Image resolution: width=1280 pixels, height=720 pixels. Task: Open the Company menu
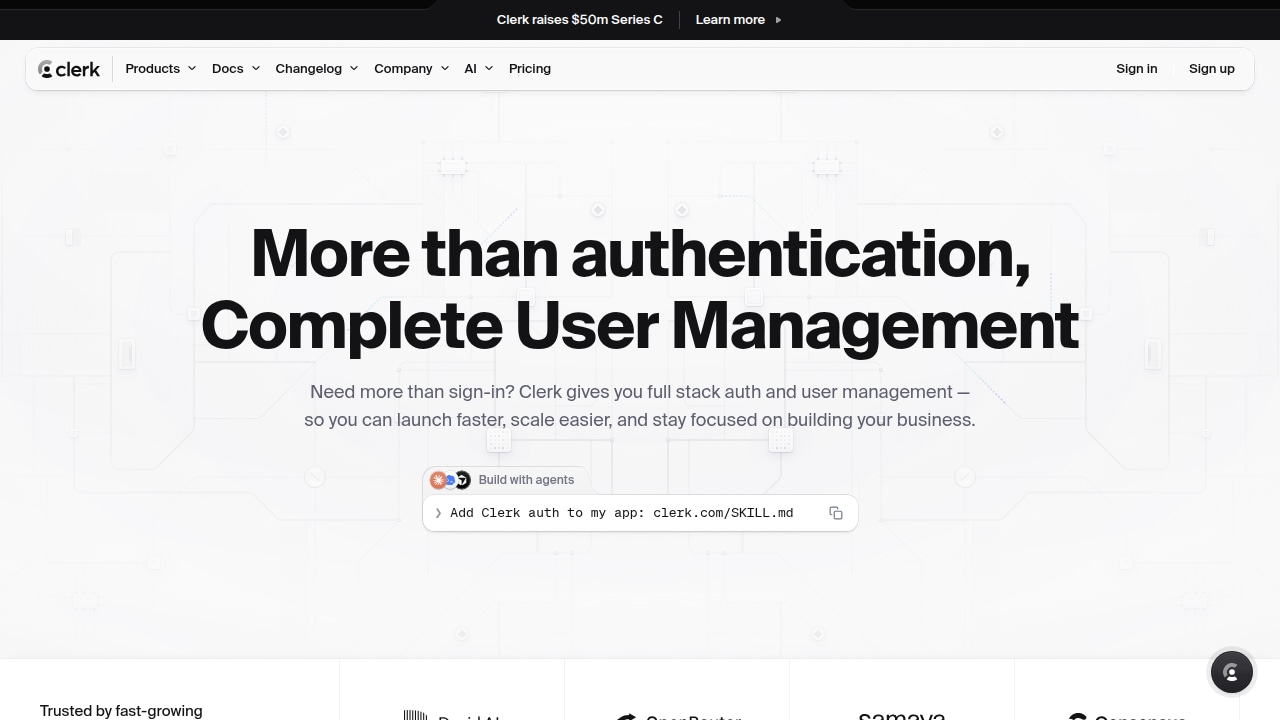coord(412,69)
